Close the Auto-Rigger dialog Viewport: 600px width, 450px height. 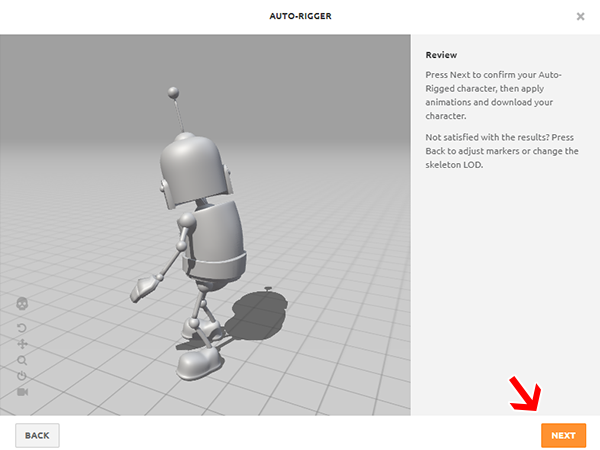click(581, 17)
